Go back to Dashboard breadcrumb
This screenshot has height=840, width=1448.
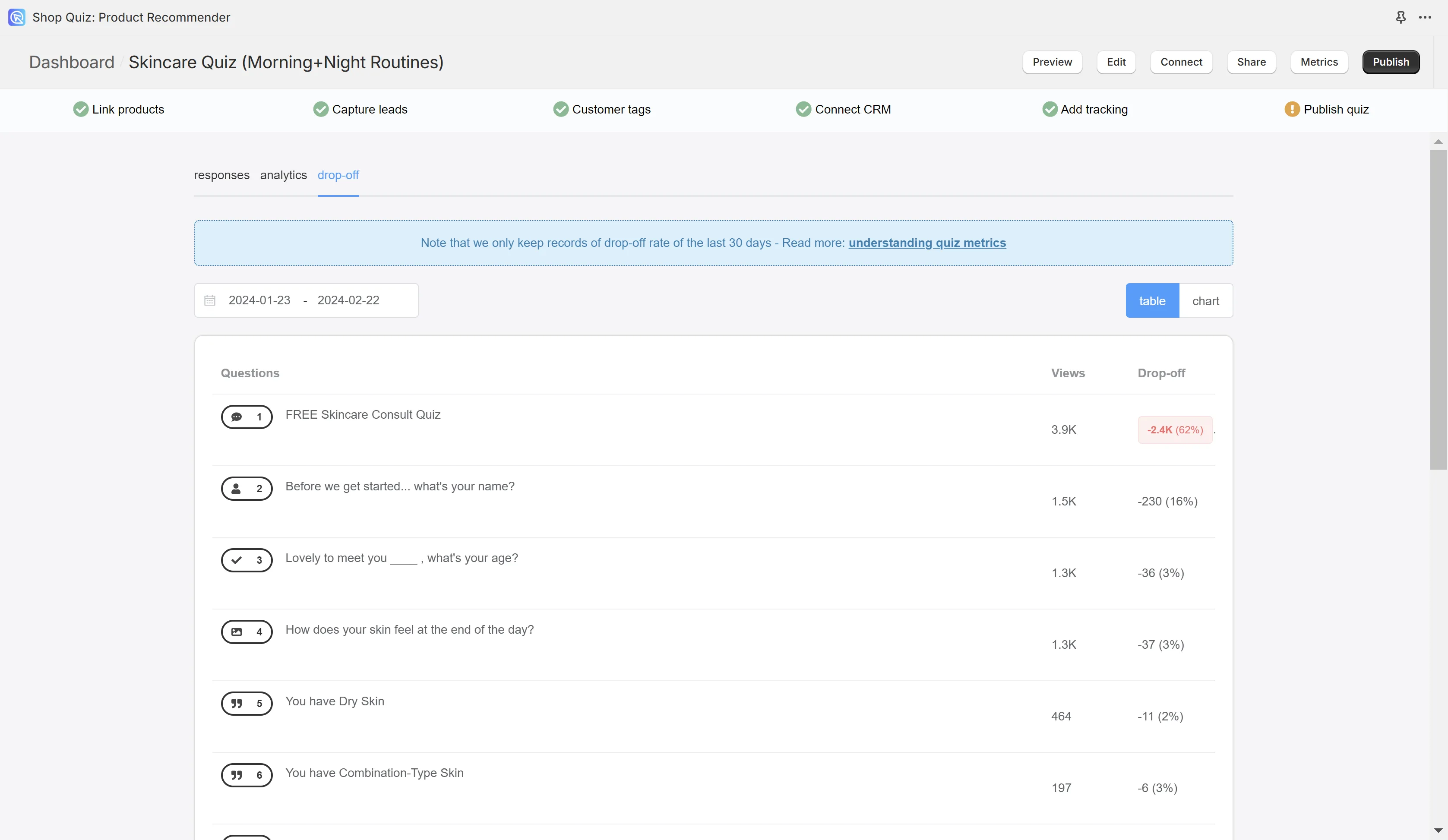point(72,62)
